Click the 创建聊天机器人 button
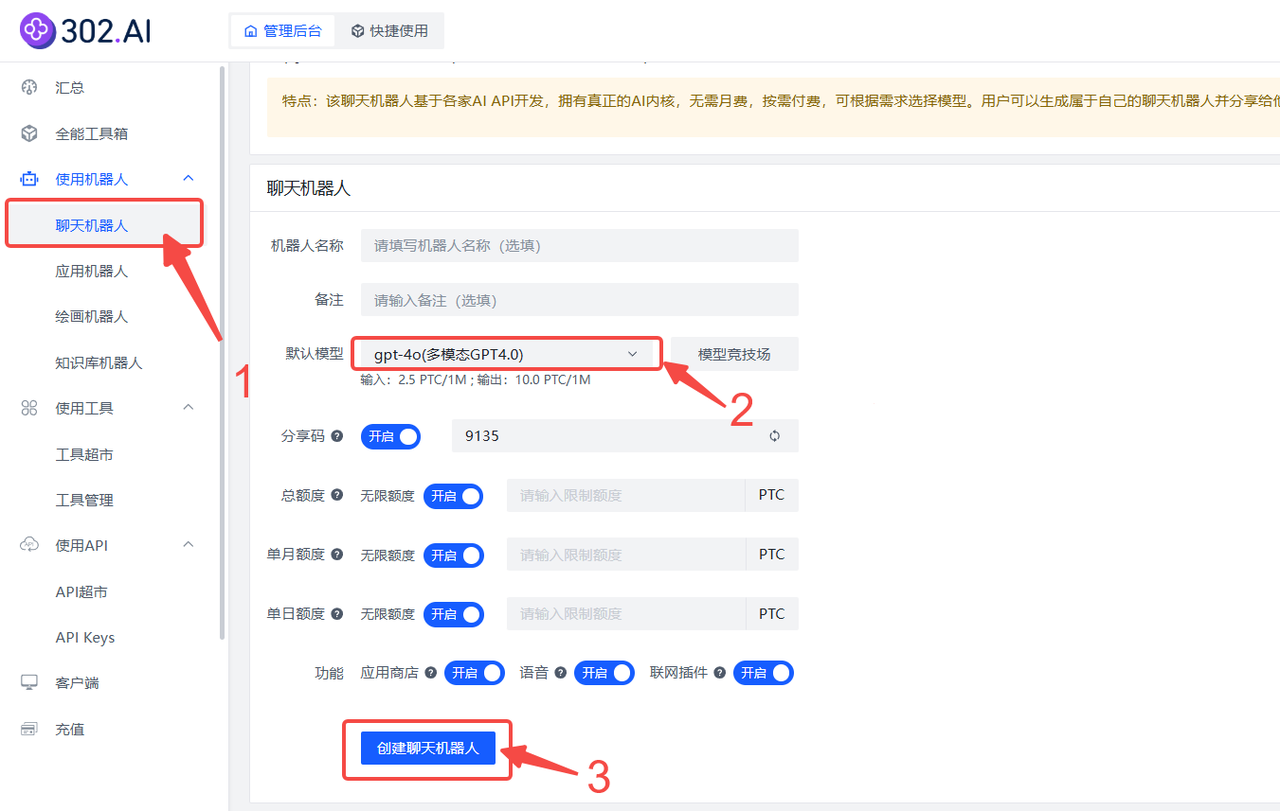Image resolution: width=1280 pixels, height=811 pixels. 428,748
